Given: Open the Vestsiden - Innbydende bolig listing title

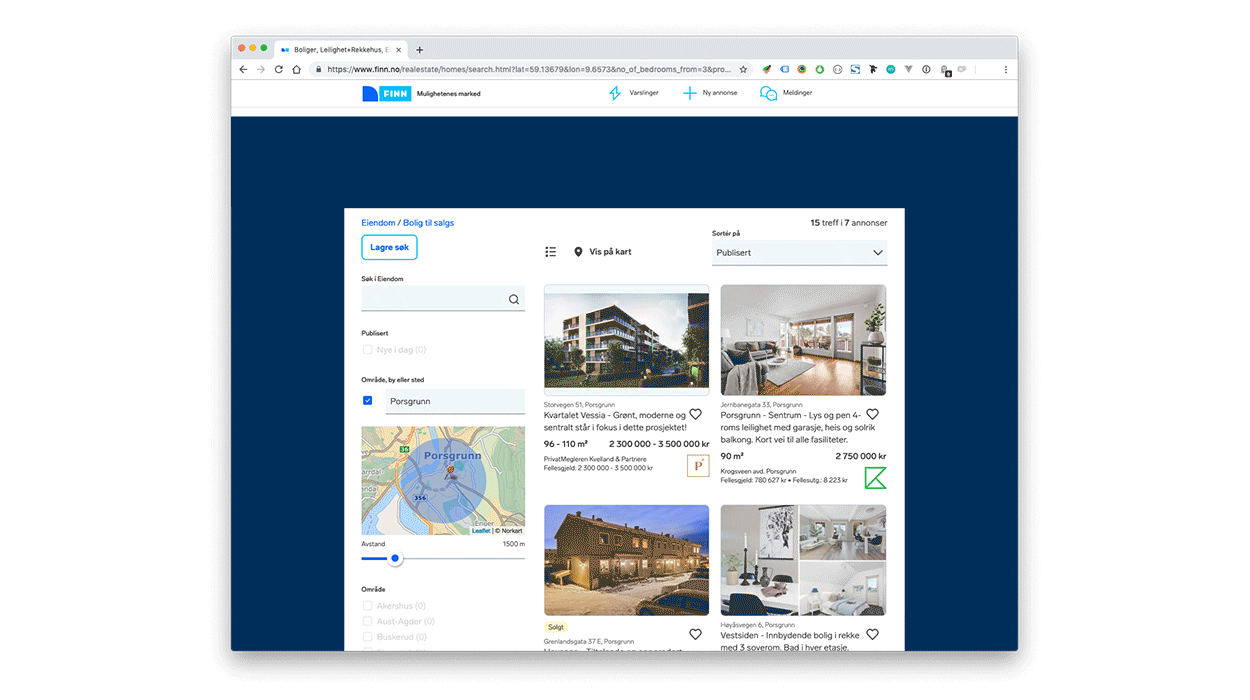Looking at the screenshot, I should tap(792, 641).
